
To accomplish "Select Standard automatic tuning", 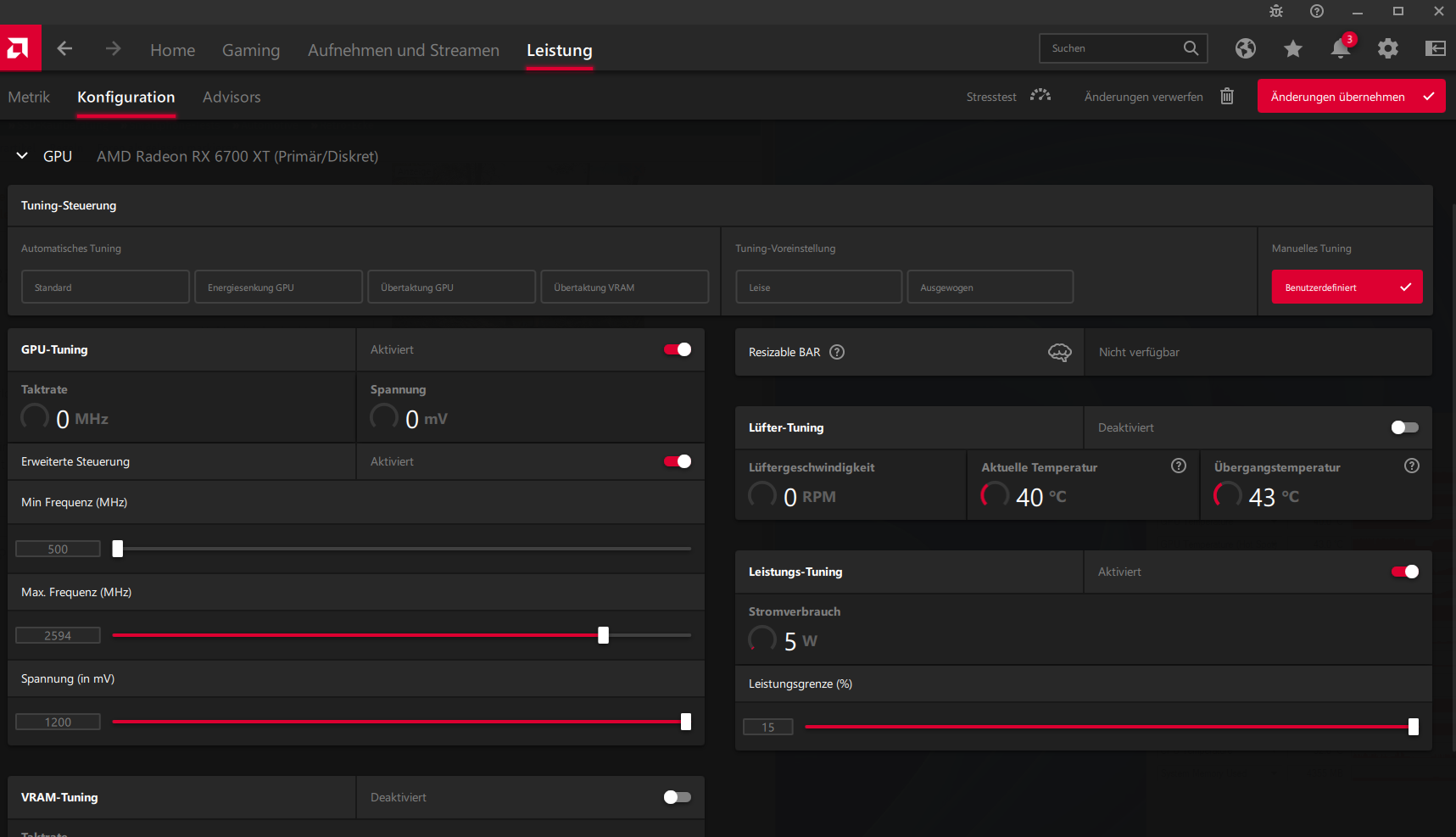I will 105,287.
